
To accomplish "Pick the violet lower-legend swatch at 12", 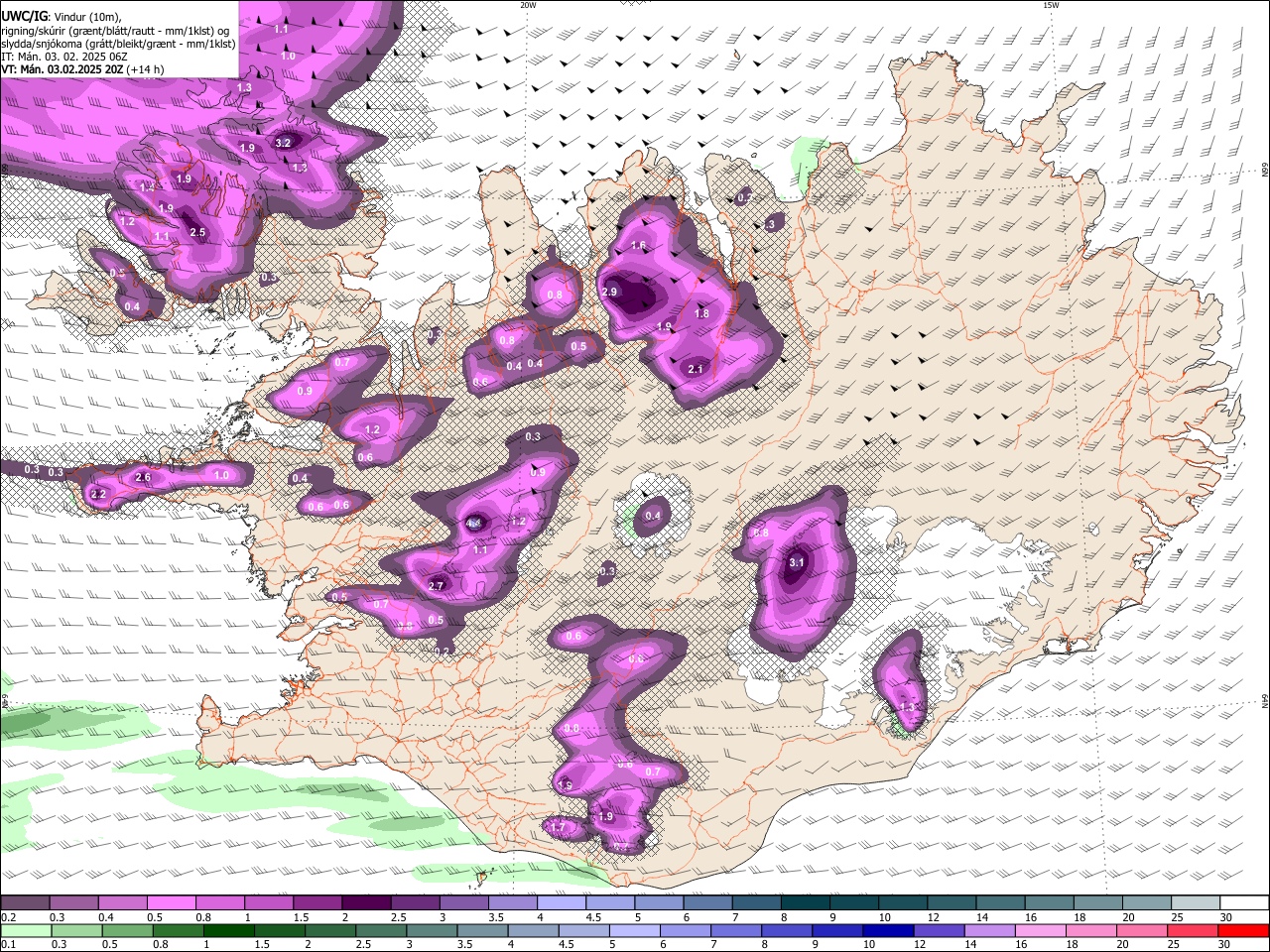I will (940, 930).
